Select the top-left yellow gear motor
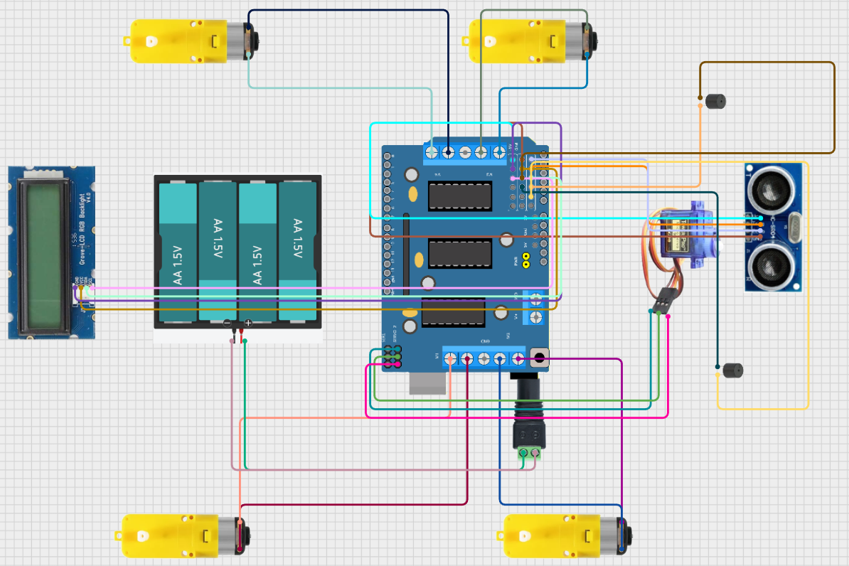The image size is (849, 566). tap(185, 41)
